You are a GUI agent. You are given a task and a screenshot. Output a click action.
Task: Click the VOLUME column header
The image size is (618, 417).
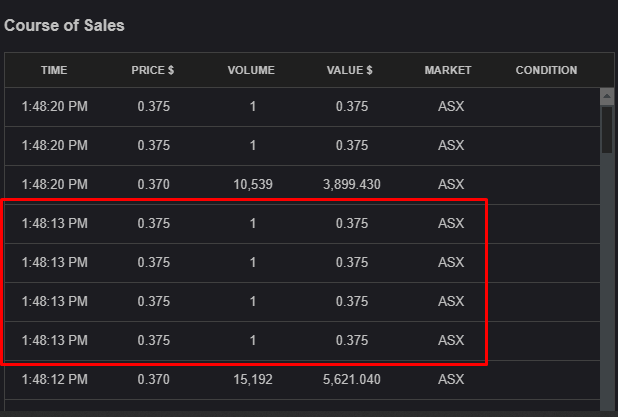(x=251, y=70)
